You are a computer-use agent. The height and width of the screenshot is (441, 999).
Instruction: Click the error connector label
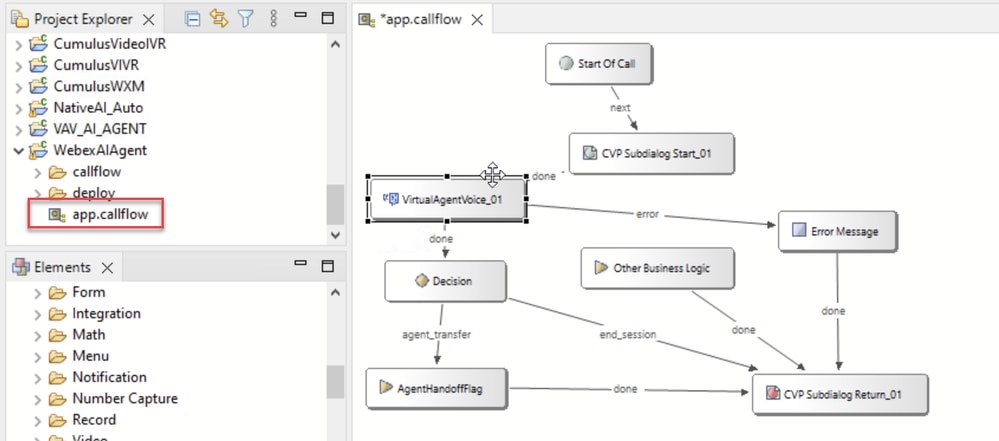pyautogui.click(x=647, y=214)
